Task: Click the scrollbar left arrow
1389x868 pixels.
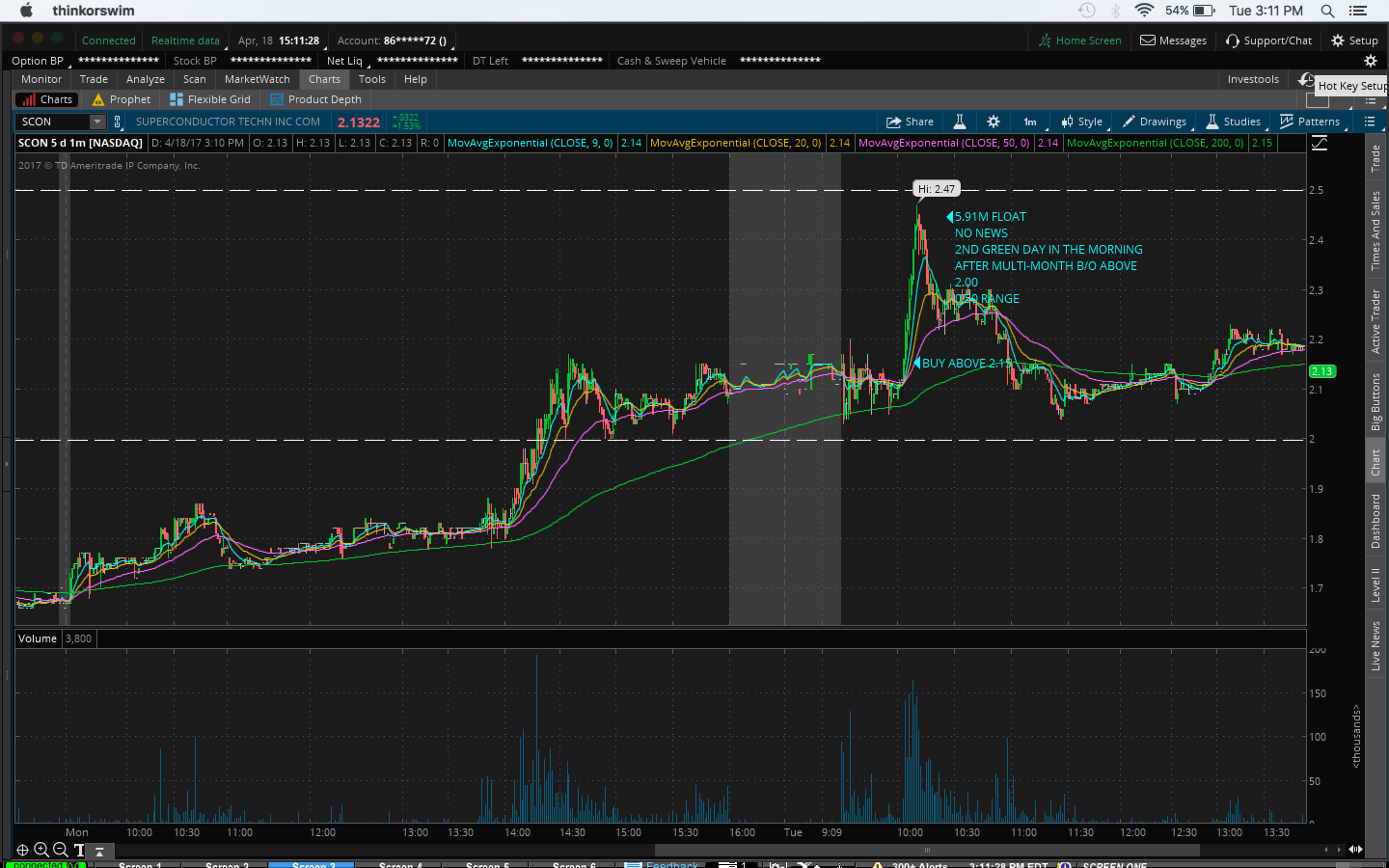Action: 1326,850
